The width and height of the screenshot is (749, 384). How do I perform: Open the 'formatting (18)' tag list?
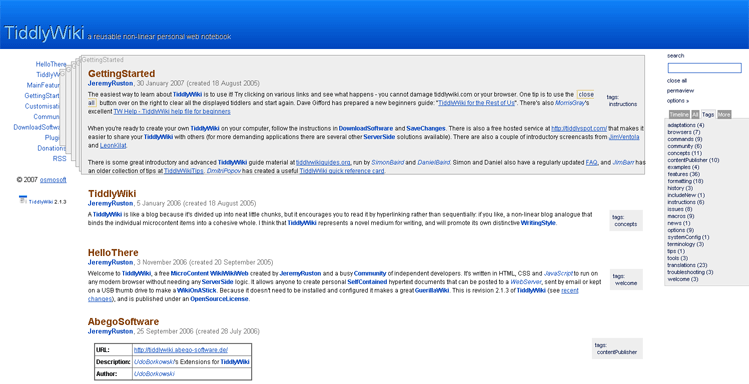[x=685, y=181]
